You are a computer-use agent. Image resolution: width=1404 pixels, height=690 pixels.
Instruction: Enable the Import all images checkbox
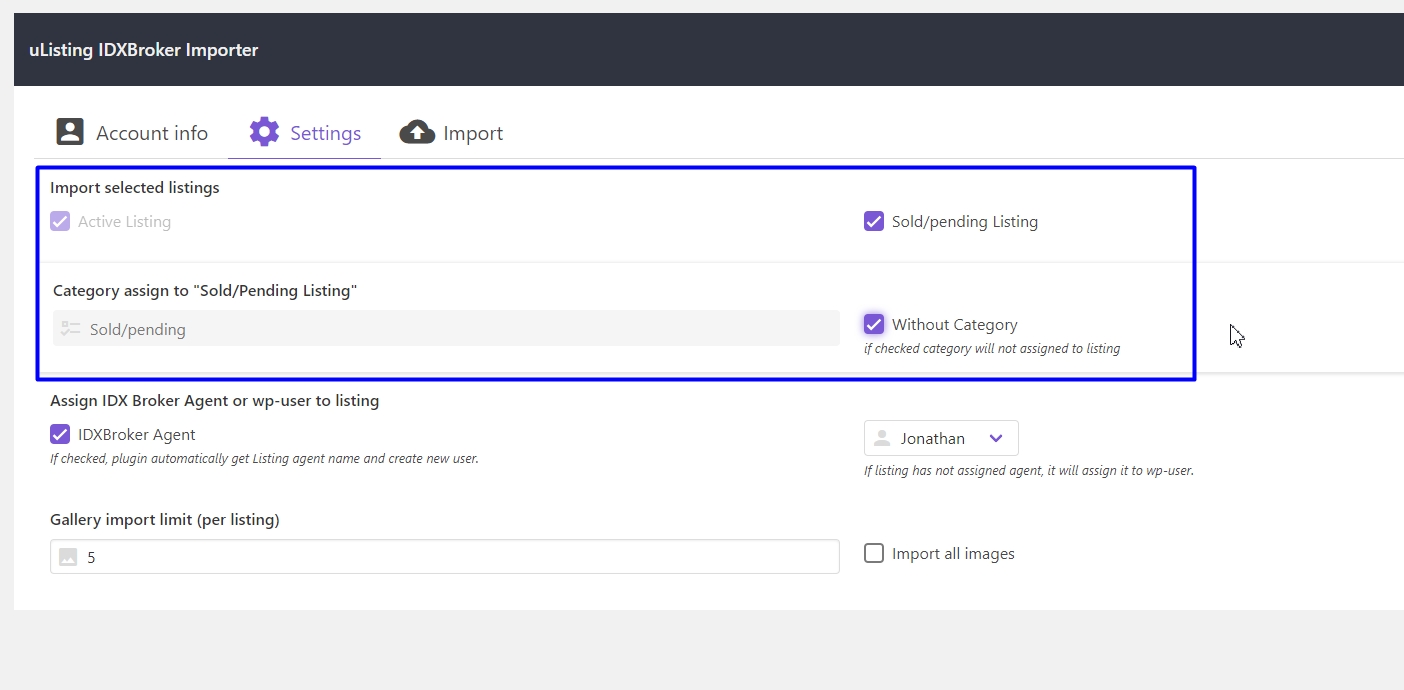coord(874,553)
